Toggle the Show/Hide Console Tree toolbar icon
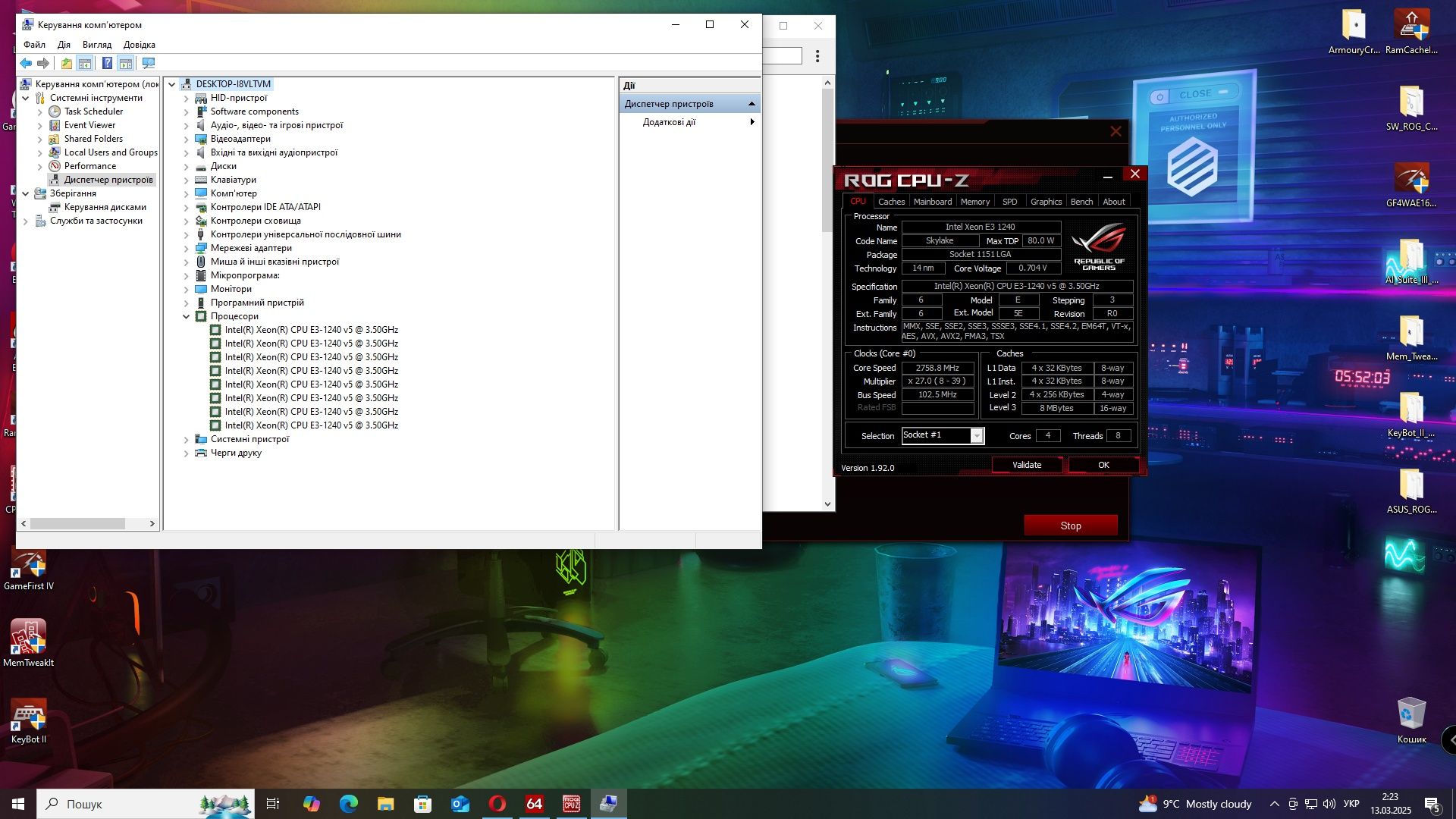1456x819 pixels. 85,64
